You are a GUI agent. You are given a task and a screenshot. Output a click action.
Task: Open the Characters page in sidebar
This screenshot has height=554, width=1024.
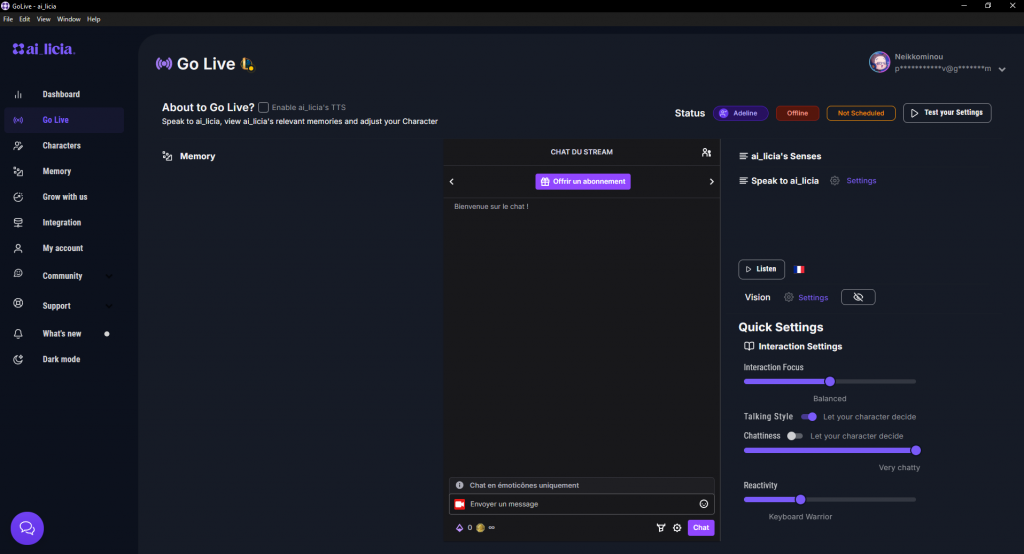(61, 146)
